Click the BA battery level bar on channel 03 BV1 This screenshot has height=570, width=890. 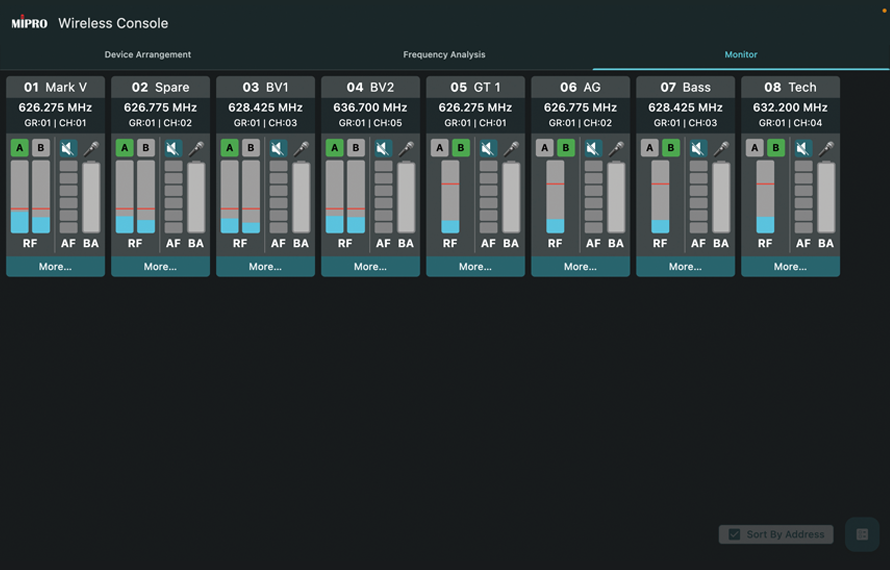point(301,197)
